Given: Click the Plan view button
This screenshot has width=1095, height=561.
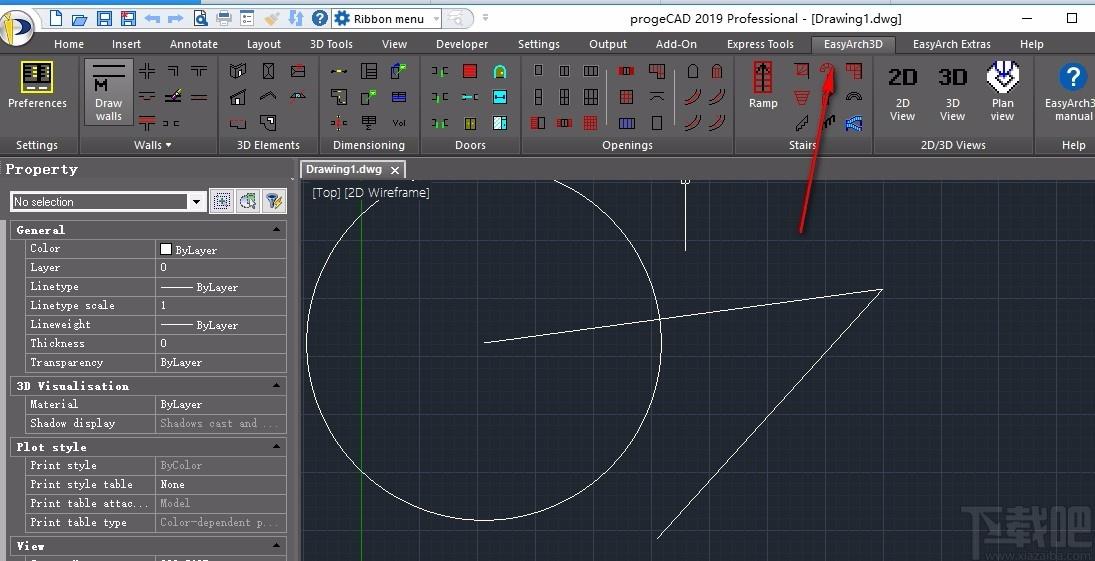Looking at the screenshot, I should [1002, 92].
